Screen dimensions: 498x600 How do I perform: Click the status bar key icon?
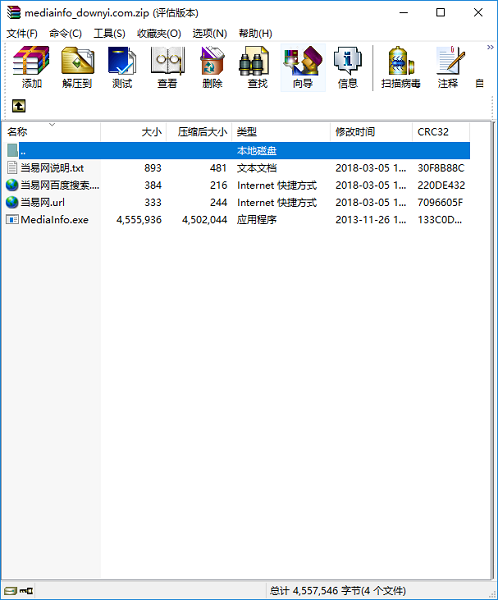pyautogui.click(x=26, y=591)
